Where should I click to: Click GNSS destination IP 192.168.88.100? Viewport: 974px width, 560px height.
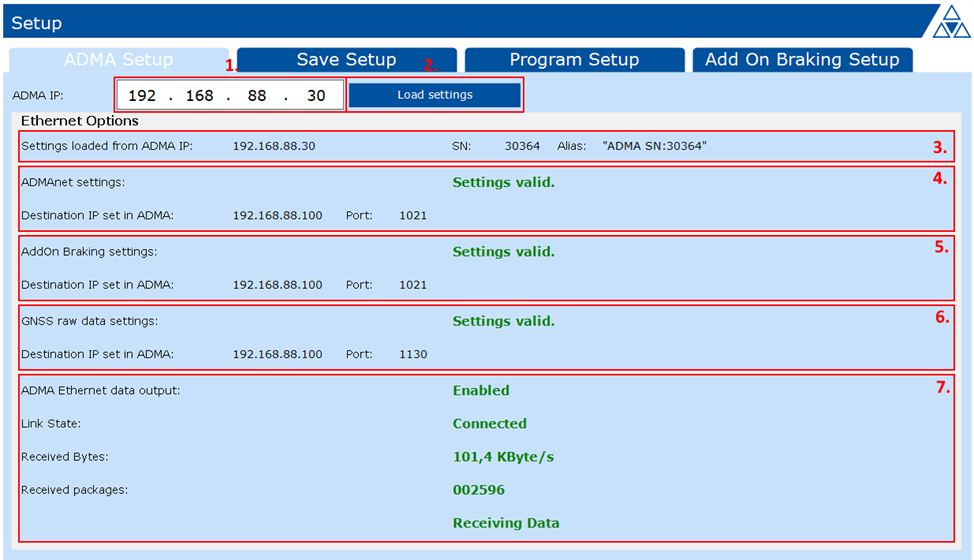point(278,355)
